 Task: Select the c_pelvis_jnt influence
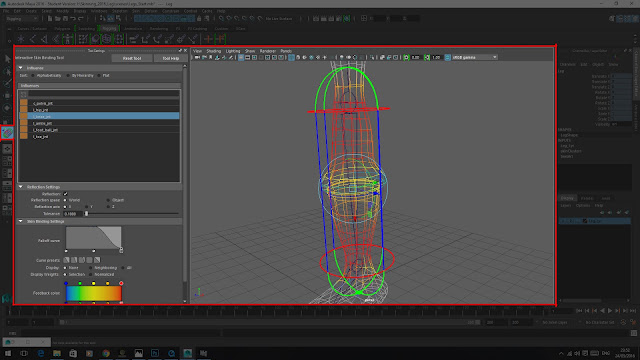tap(99, 103)
